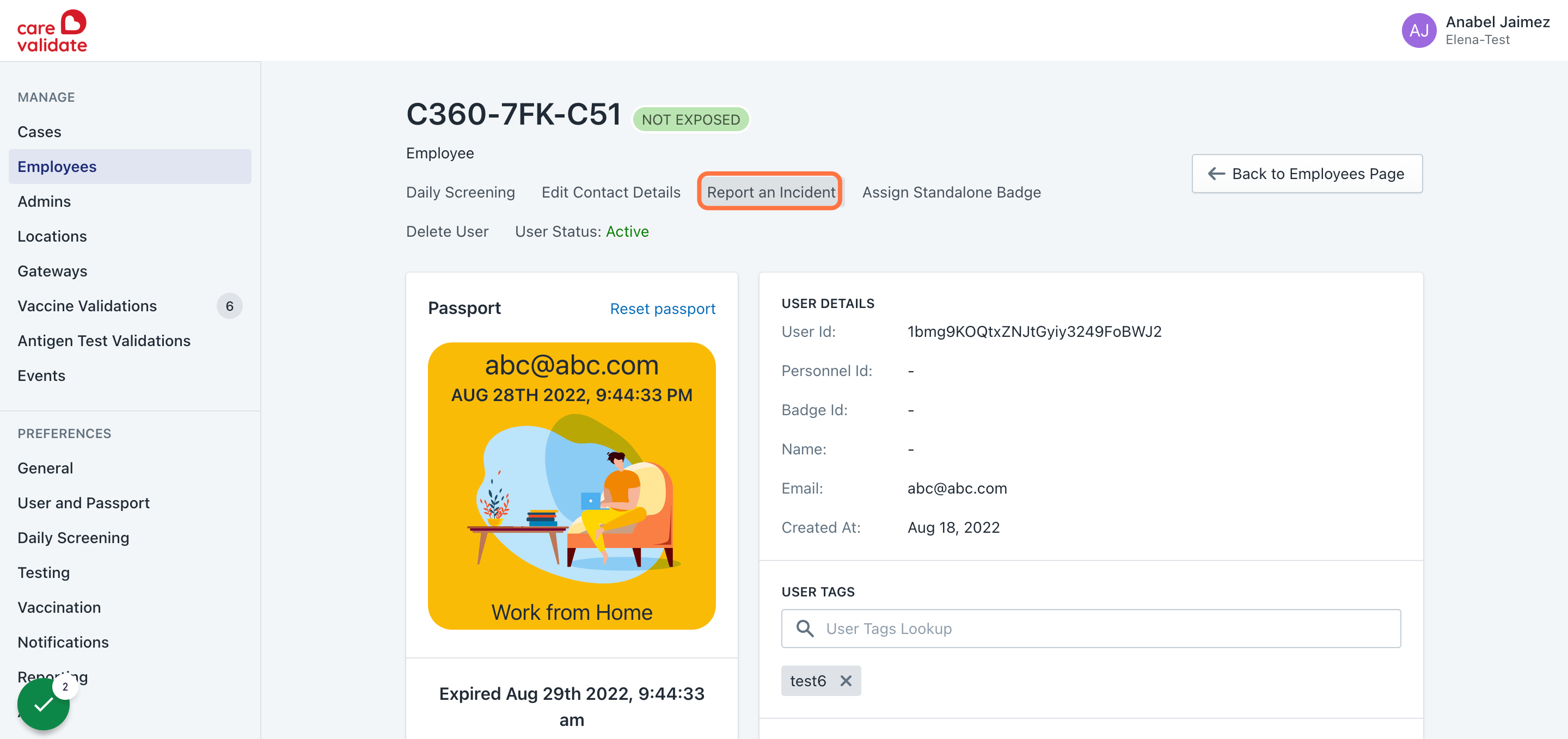Viewport: 1568px width, 739px height.
Task: Click the Vaccine Validations count badge 6
Action: point(229,306)
